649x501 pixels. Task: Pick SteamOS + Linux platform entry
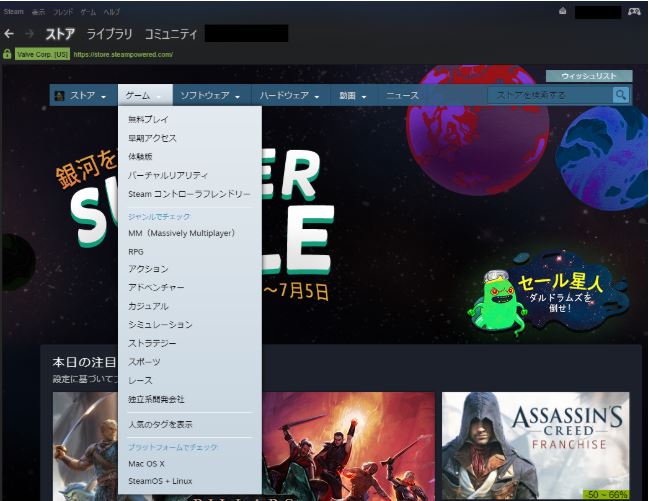(x=160, y=483)
